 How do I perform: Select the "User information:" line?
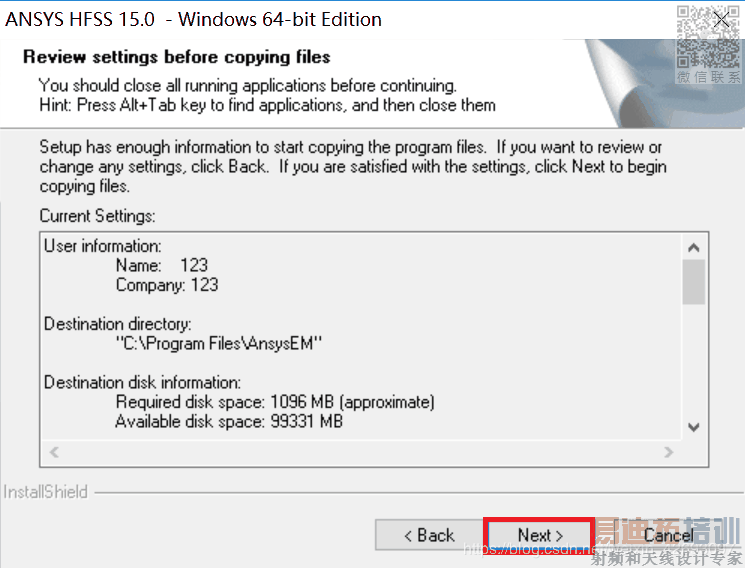103,246
